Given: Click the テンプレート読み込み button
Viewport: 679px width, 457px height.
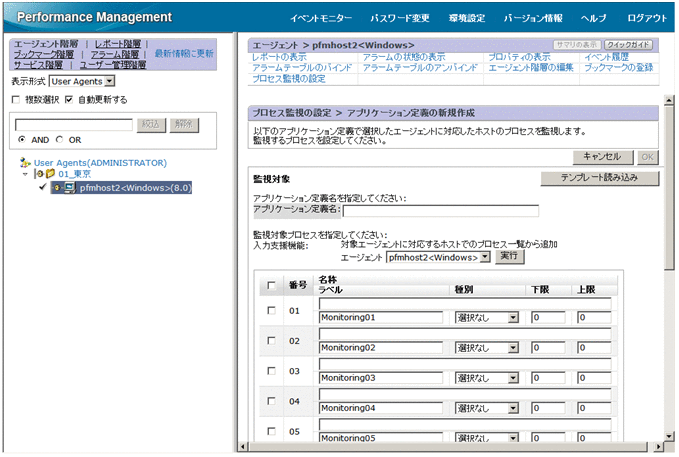Looking at the screenshot, I should click(601, 178).
